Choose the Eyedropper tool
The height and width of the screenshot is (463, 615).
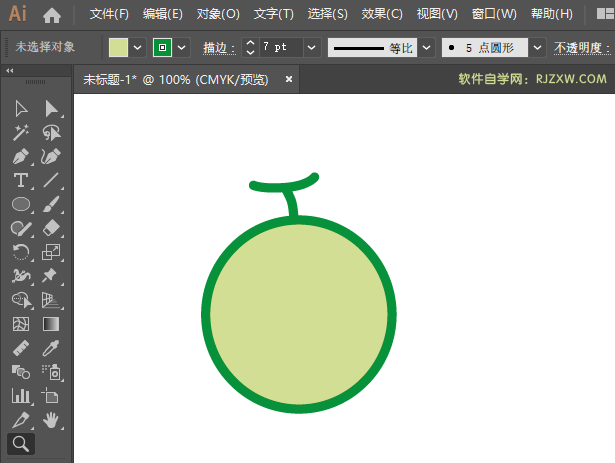[51, 348]
